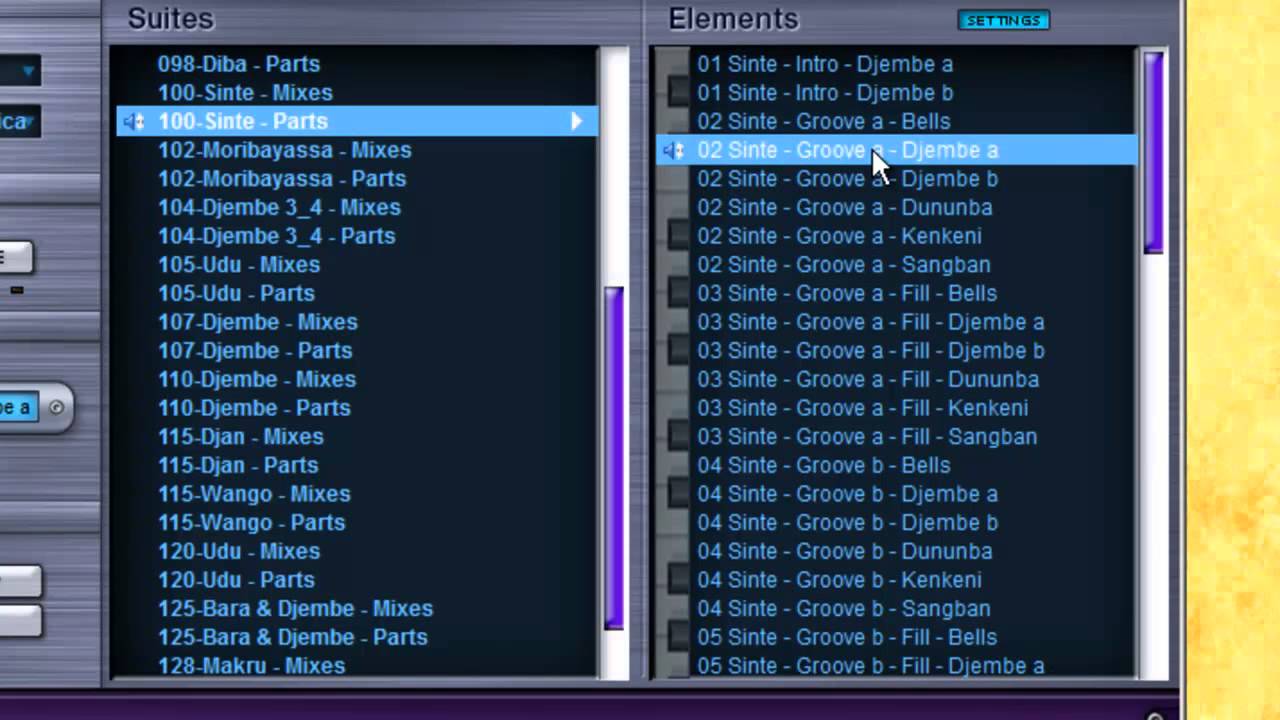Select suite 104-Djembe 3_4 - Mixes
This screenshot has width=1280, height=720.
pos(279,208)
